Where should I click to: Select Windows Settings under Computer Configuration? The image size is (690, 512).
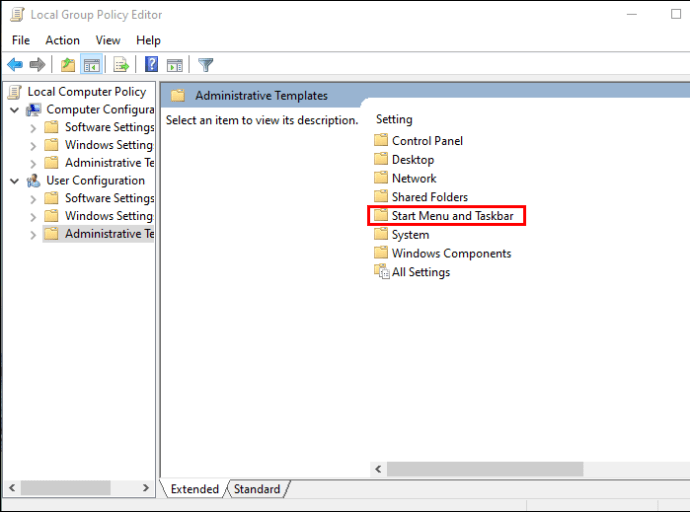click(x=109, y=145)
